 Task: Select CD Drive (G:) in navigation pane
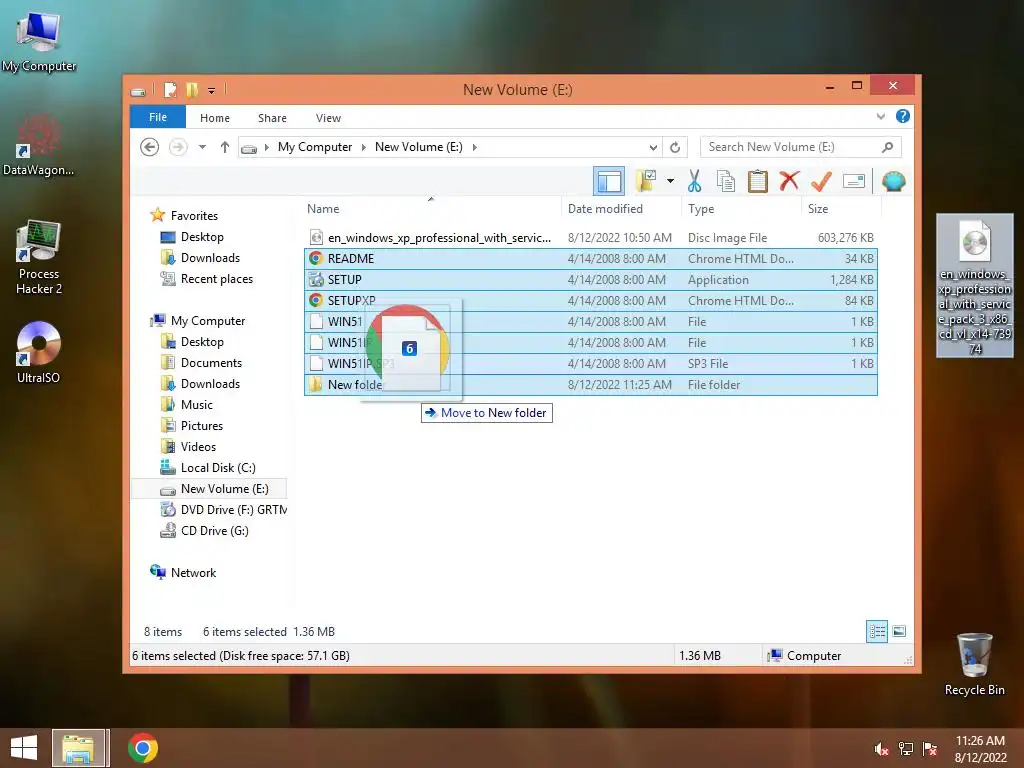tap(214, 530)
